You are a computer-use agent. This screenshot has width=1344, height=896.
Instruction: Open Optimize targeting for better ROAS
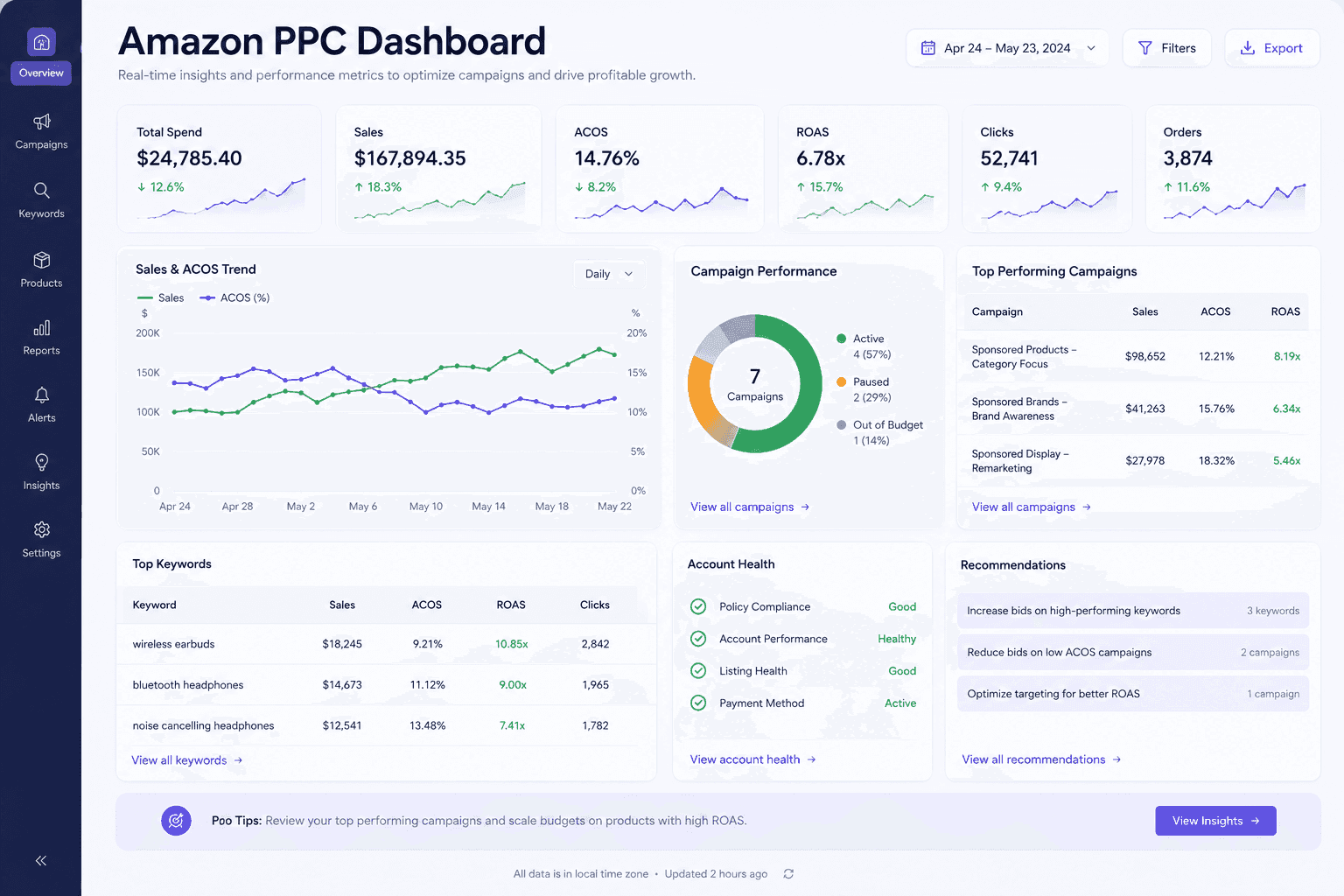click(x=1133, y=694)
